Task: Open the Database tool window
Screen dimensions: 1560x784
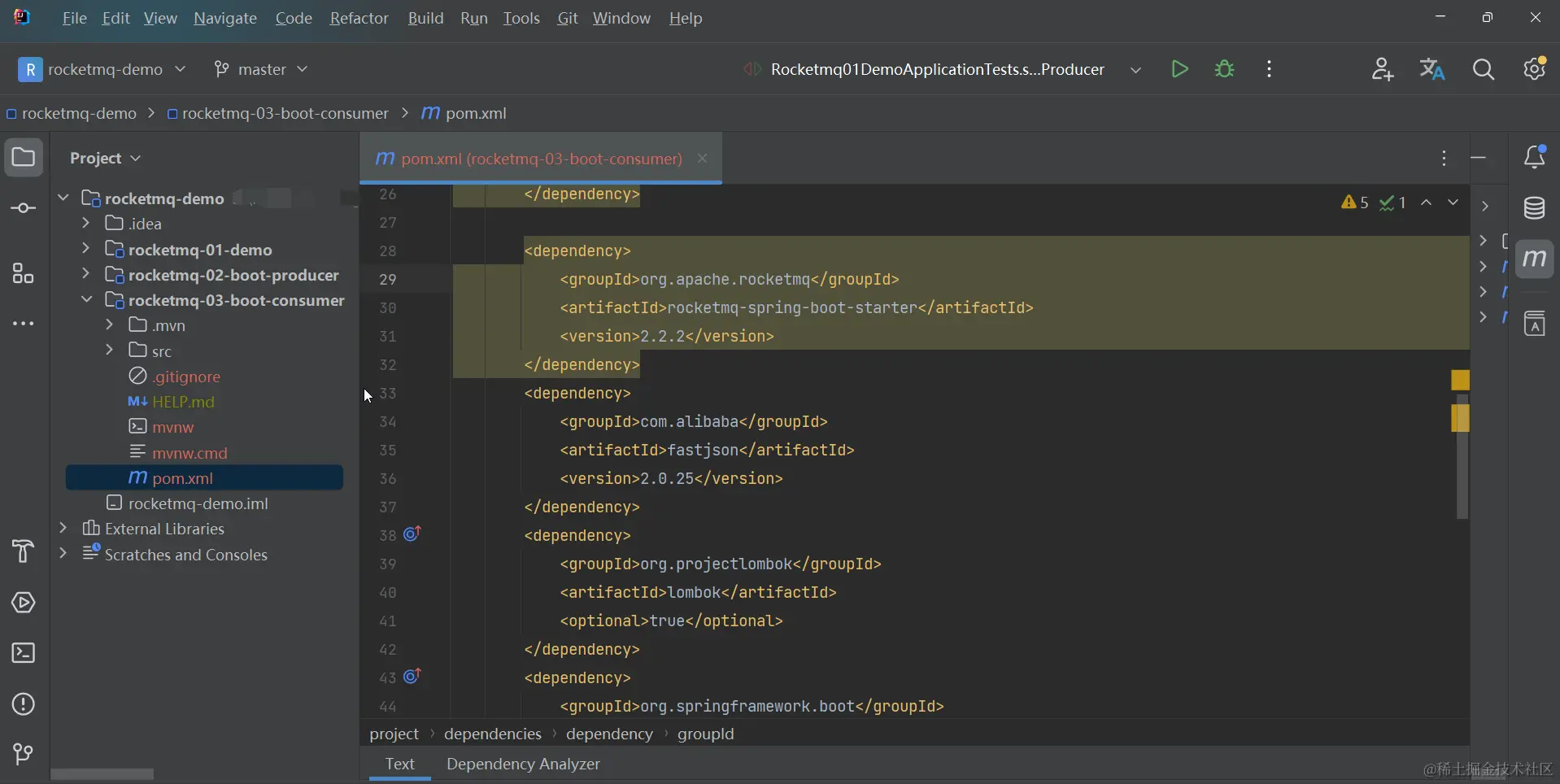Action: click(x=1535, y=208)
